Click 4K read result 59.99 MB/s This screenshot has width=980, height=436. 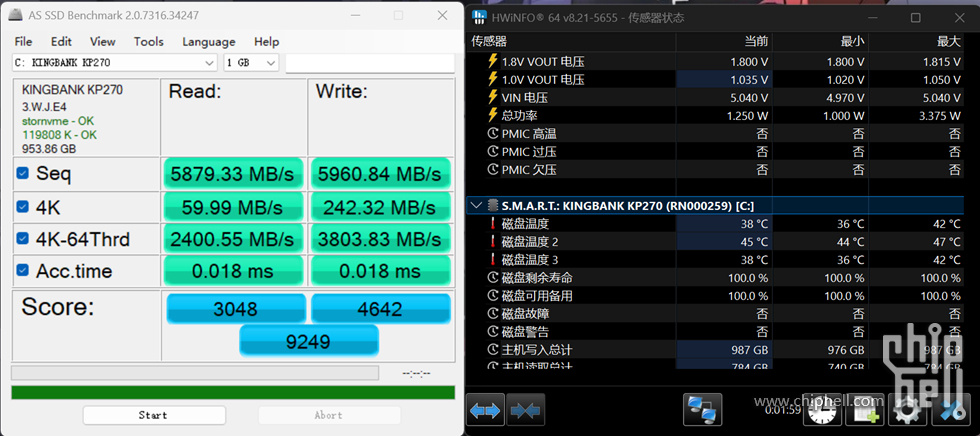coord(232,207)
